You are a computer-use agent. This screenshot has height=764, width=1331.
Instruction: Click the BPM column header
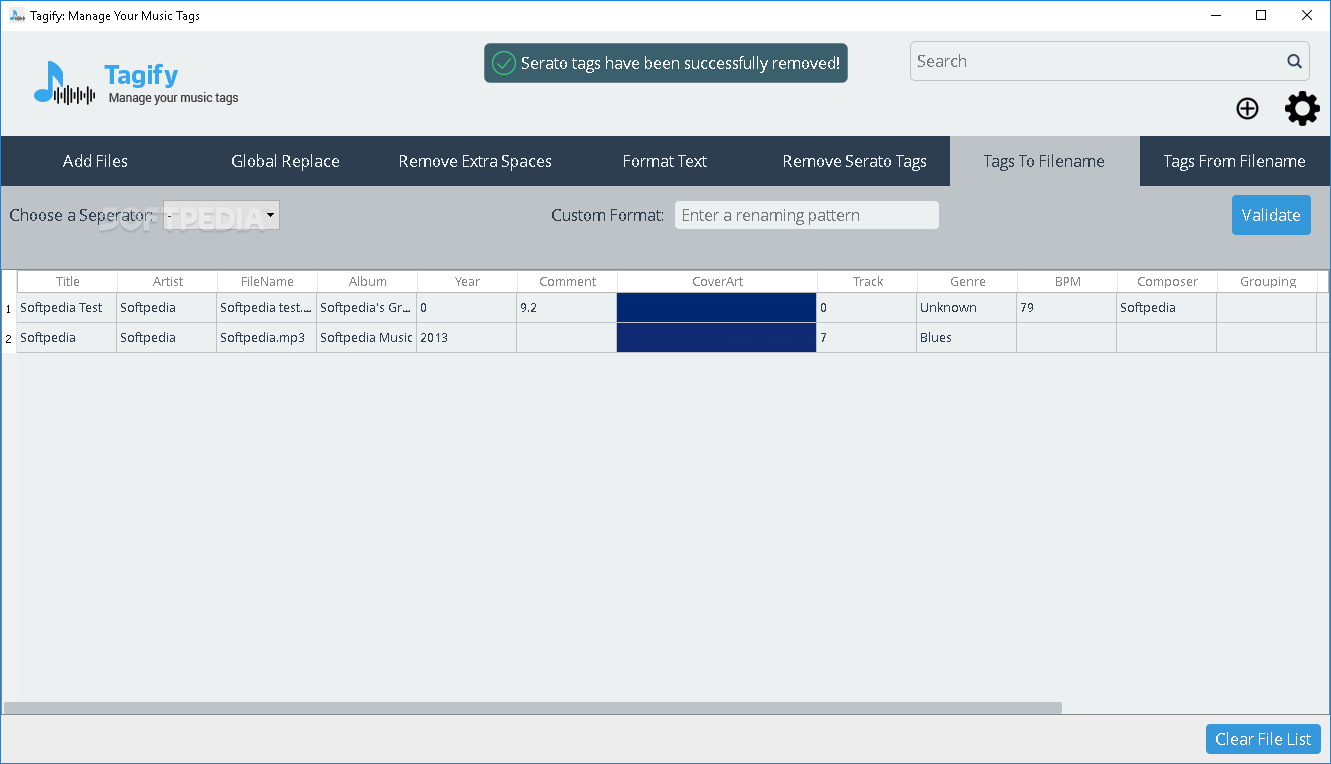coord(1068,282)
